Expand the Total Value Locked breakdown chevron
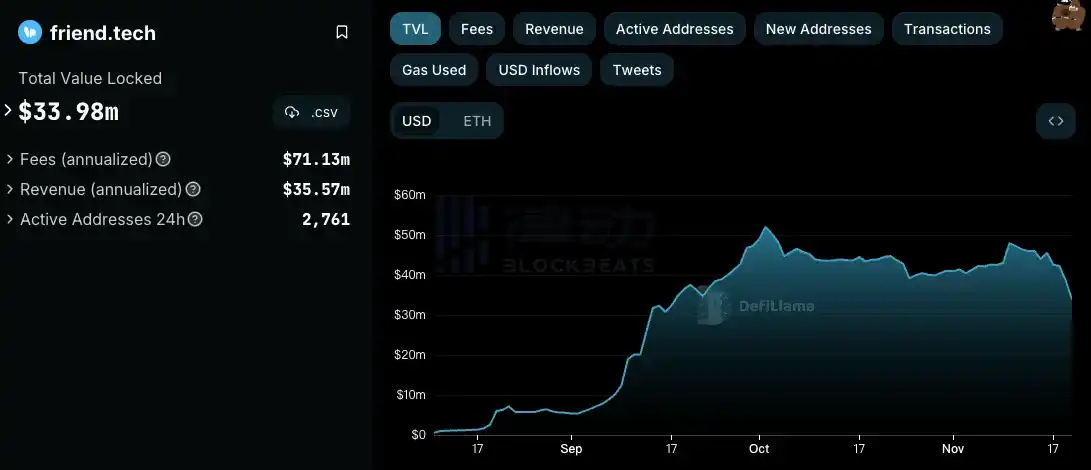The width and height of the screenshot is (1091, 470). (8, 110)
